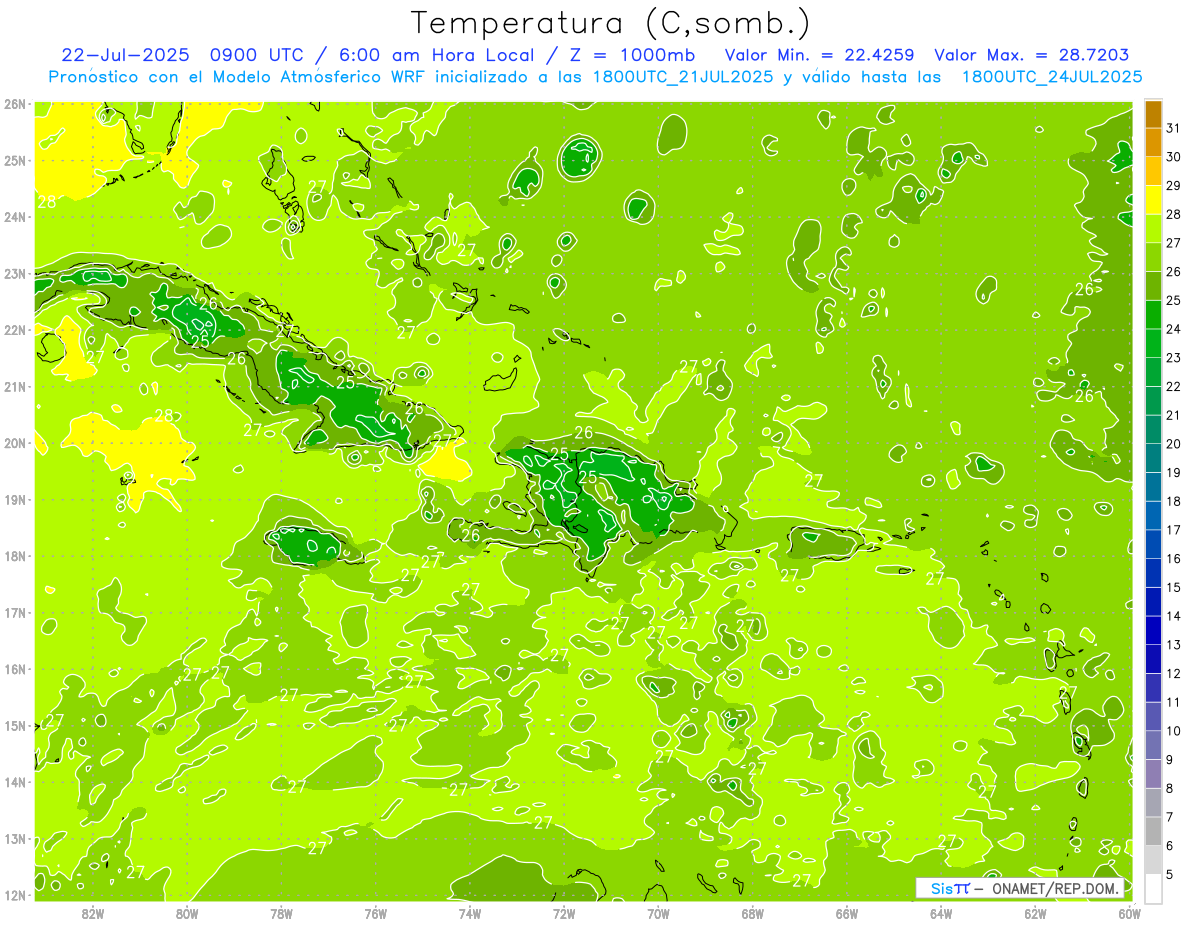Click the gray colorbar swatch between 6 and 7
The image size is (1200, 927).
(1153, 831)
